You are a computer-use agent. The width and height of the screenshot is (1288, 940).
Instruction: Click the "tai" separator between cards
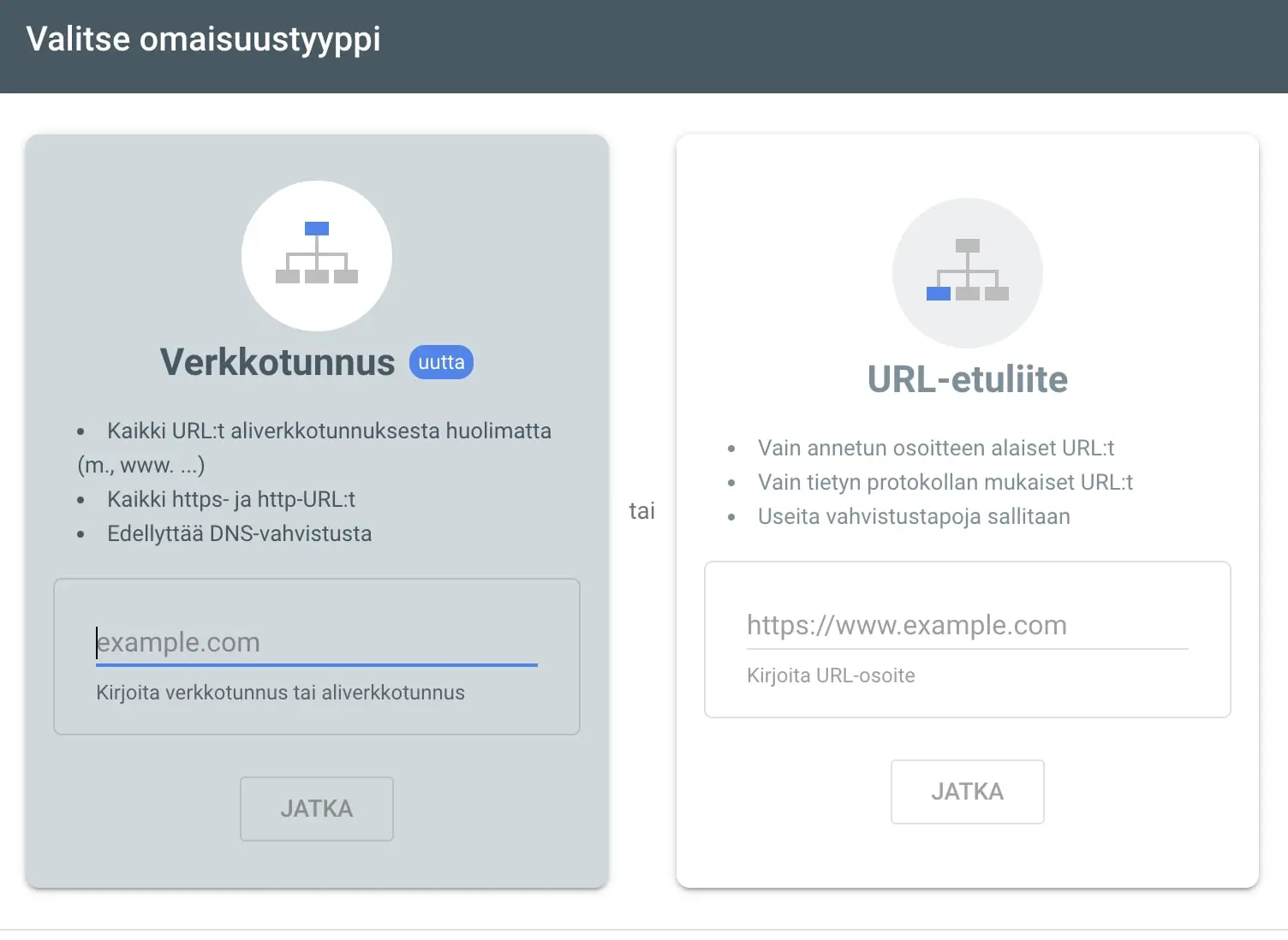[x=641, y=511]
